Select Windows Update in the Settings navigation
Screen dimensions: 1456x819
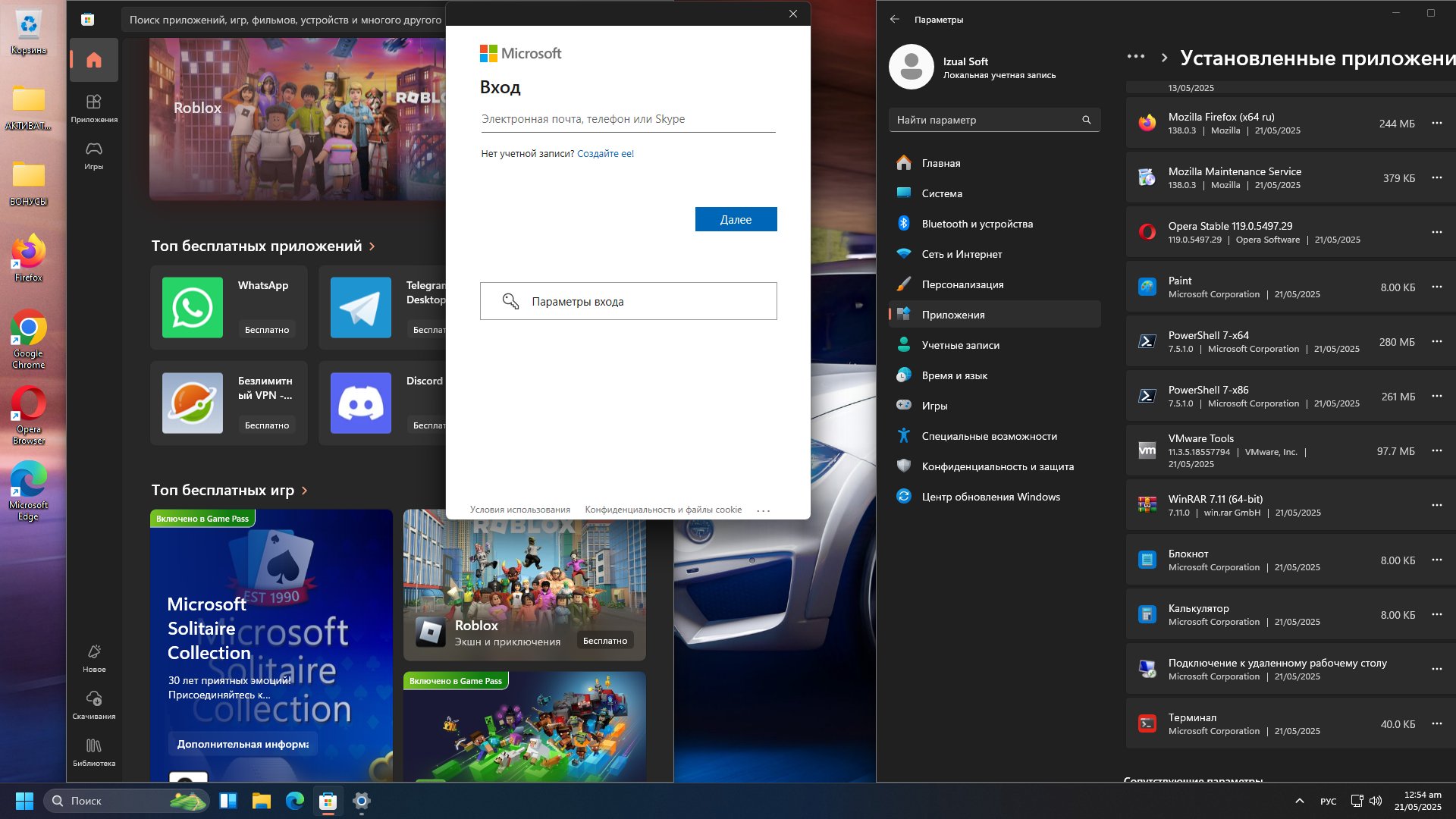point(990,497)
